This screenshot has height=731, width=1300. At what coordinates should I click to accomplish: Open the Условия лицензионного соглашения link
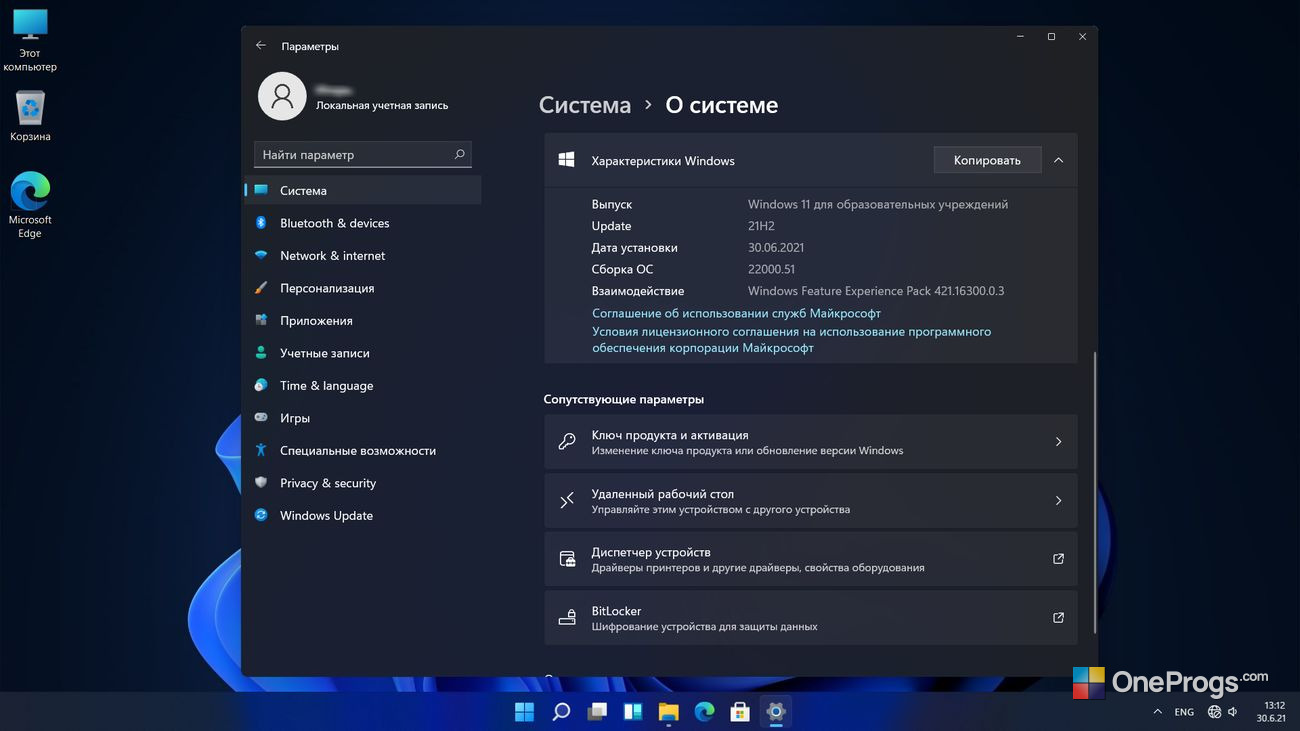click(x=791, y=340)
